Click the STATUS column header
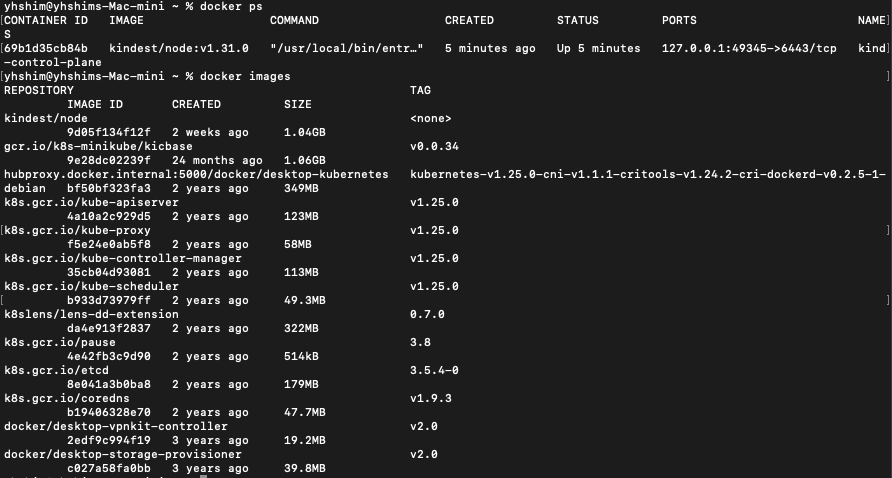Image resolution: width=892 pixels, height=478 pixels. coord(577,20)
